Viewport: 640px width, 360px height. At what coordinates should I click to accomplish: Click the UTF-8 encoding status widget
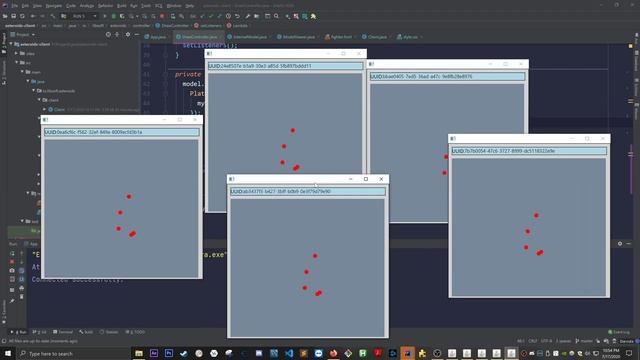coord(546,341)
